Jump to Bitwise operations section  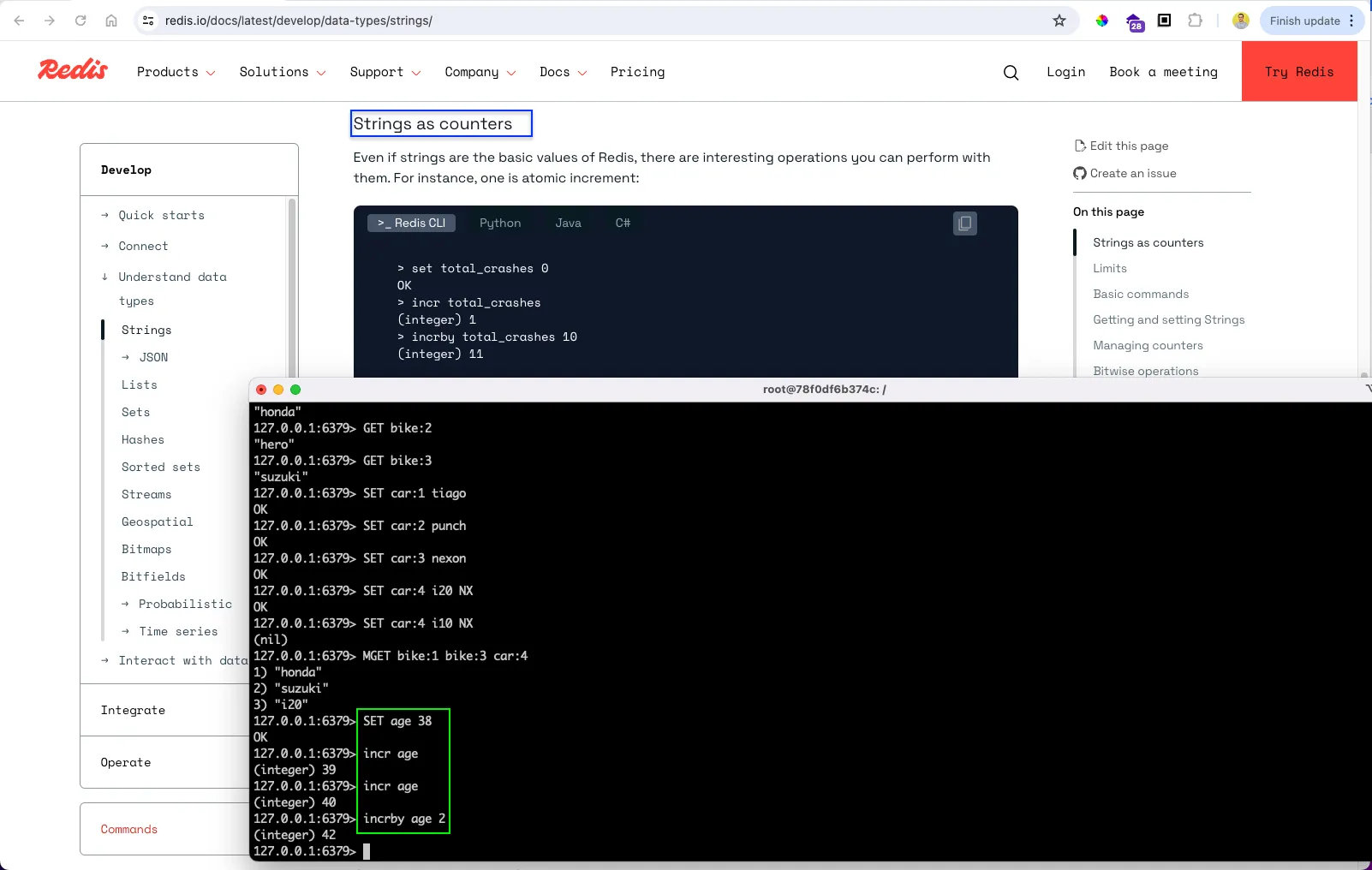1145,371
